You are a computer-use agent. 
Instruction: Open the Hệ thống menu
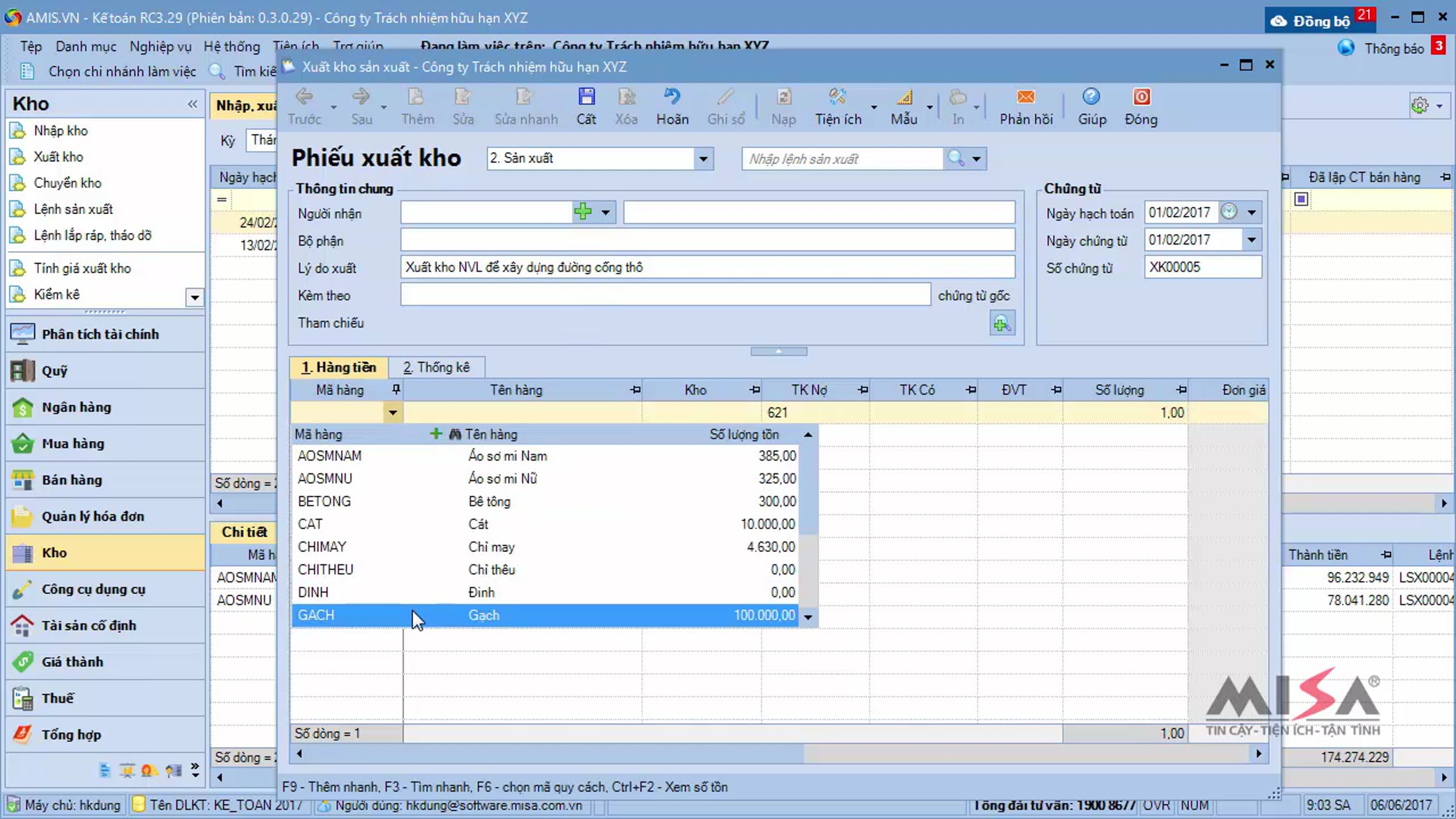pyautogui.click(x=232, y=47)
